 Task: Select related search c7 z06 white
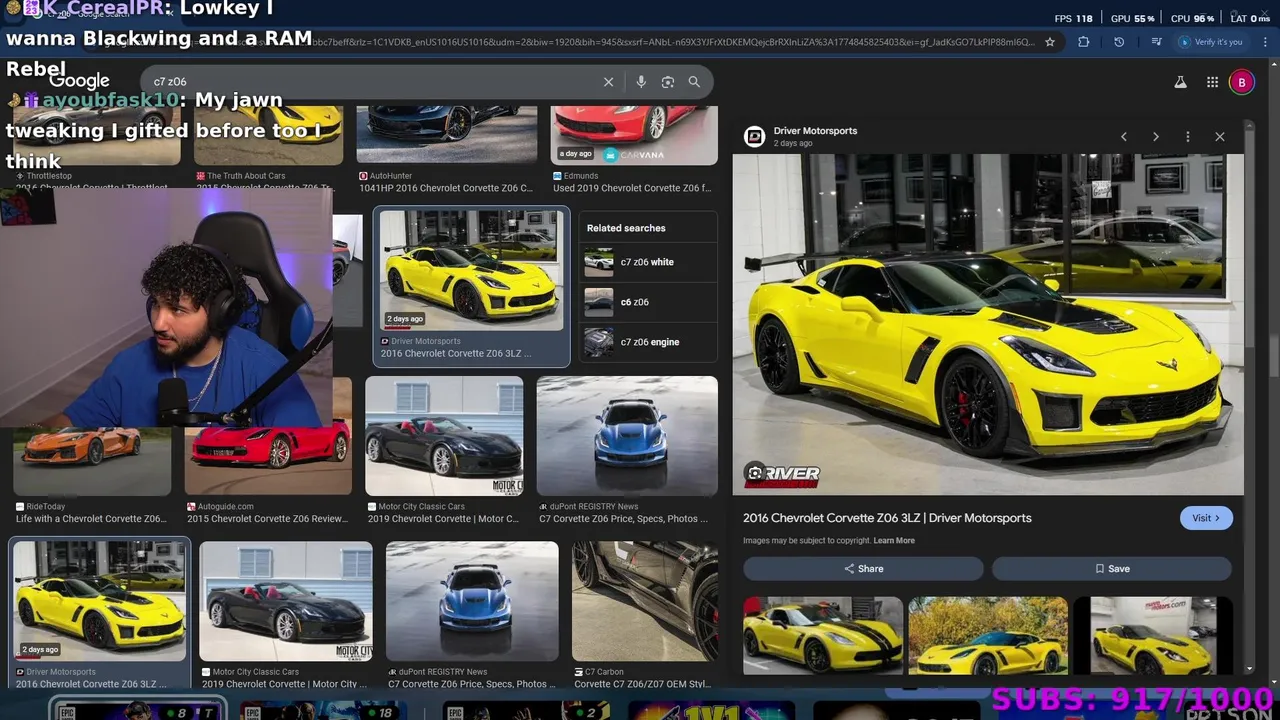point(648,262)
